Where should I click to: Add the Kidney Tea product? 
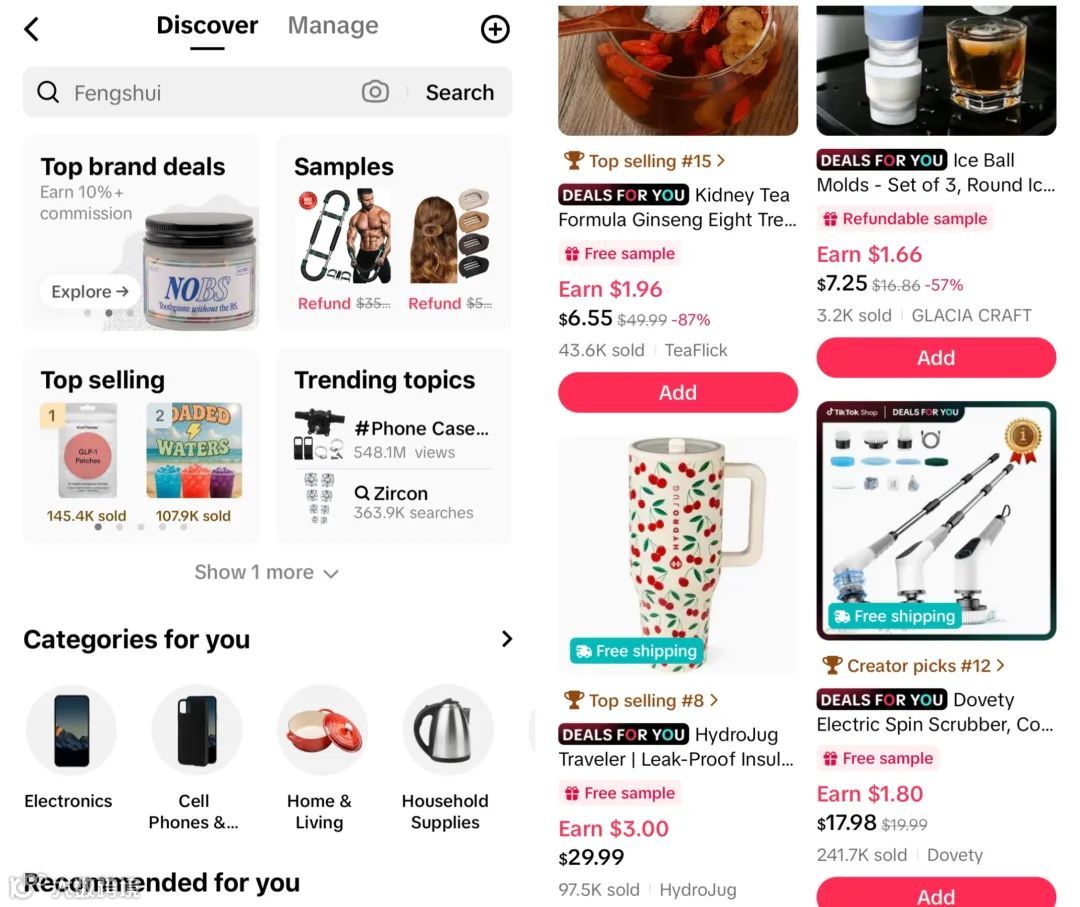[678, 393]
